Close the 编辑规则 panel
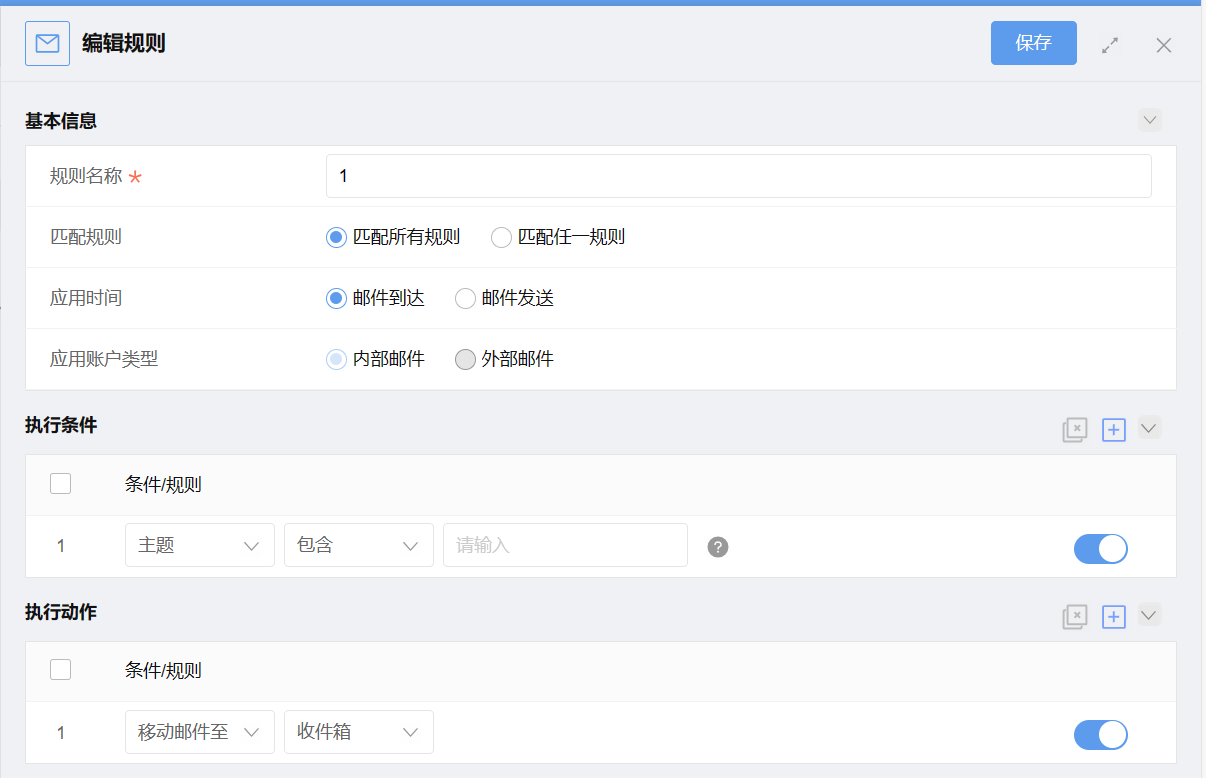The width and height of the screenshot is (1206, 778). point(1163,45)
